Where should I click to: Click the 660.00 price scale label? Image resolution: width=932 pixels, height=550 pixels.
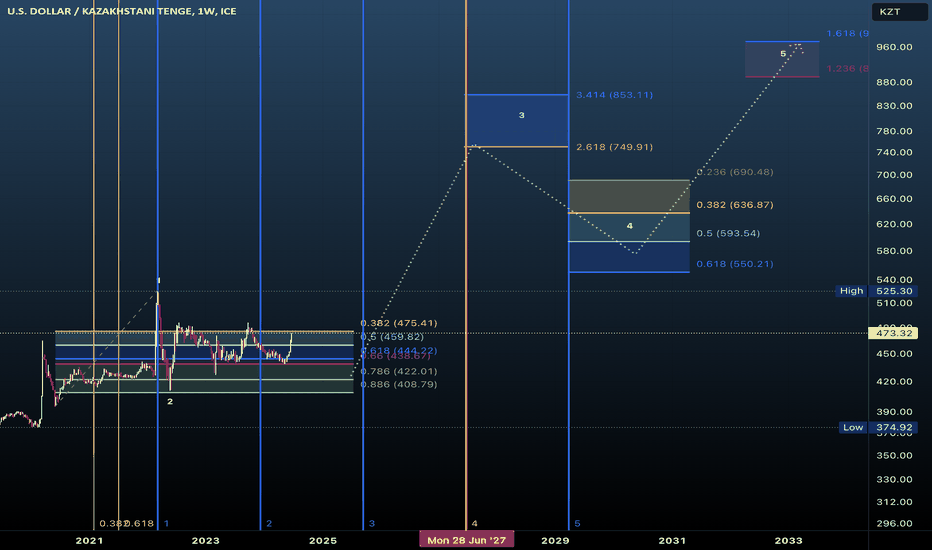click(x=894, y=199)
